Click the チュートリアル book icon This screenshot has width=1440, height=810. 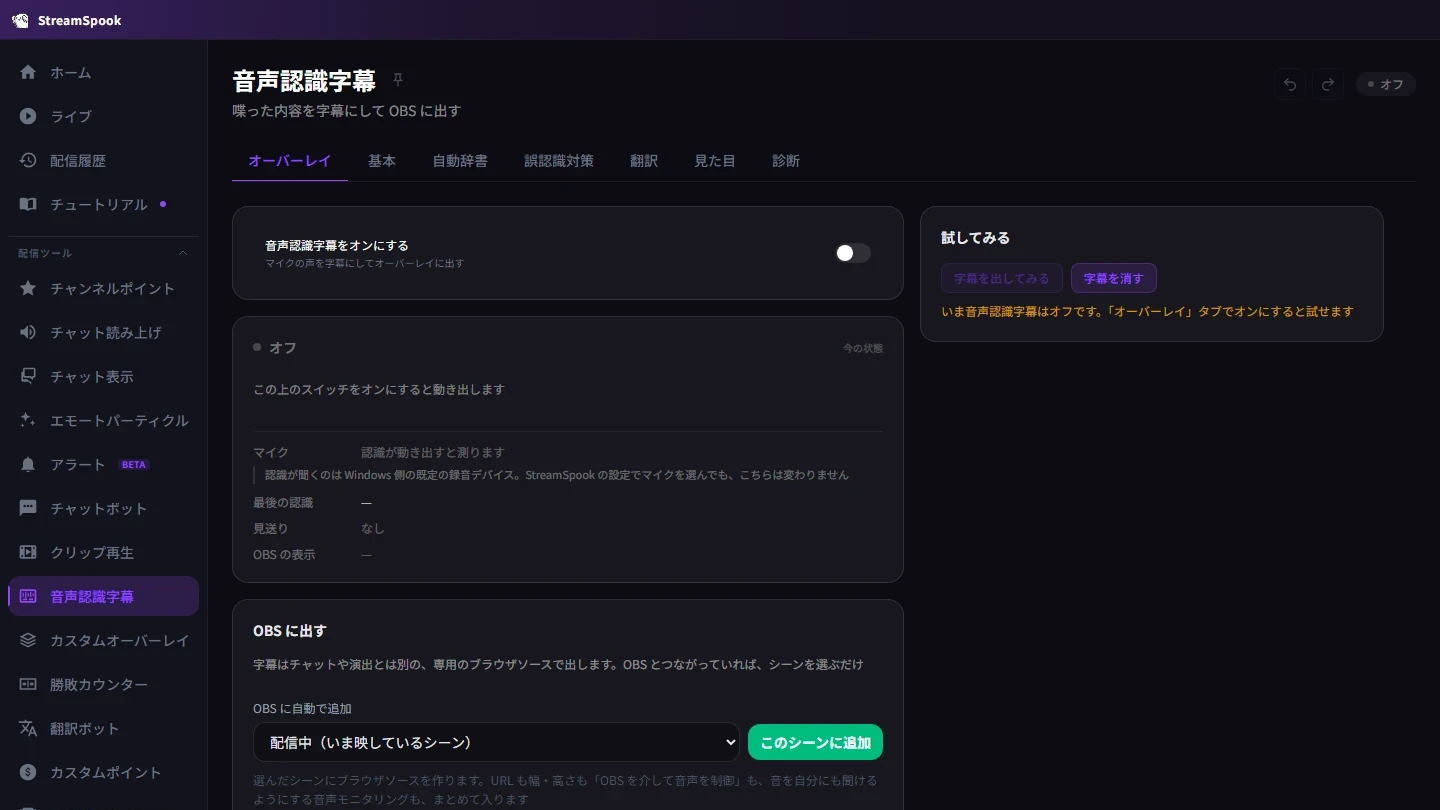tap(28, 204)
